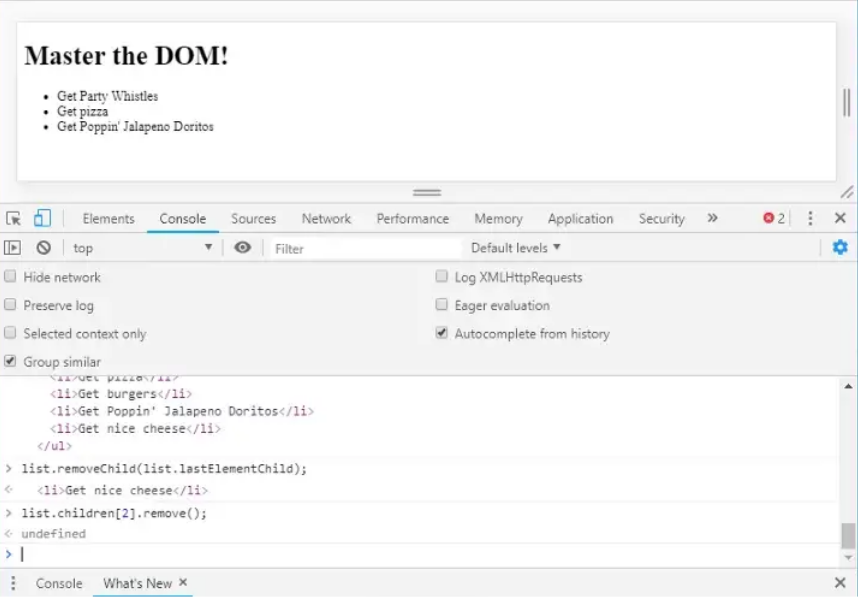Disable Autocomplete from history checkbox

(x=442, y=333)
